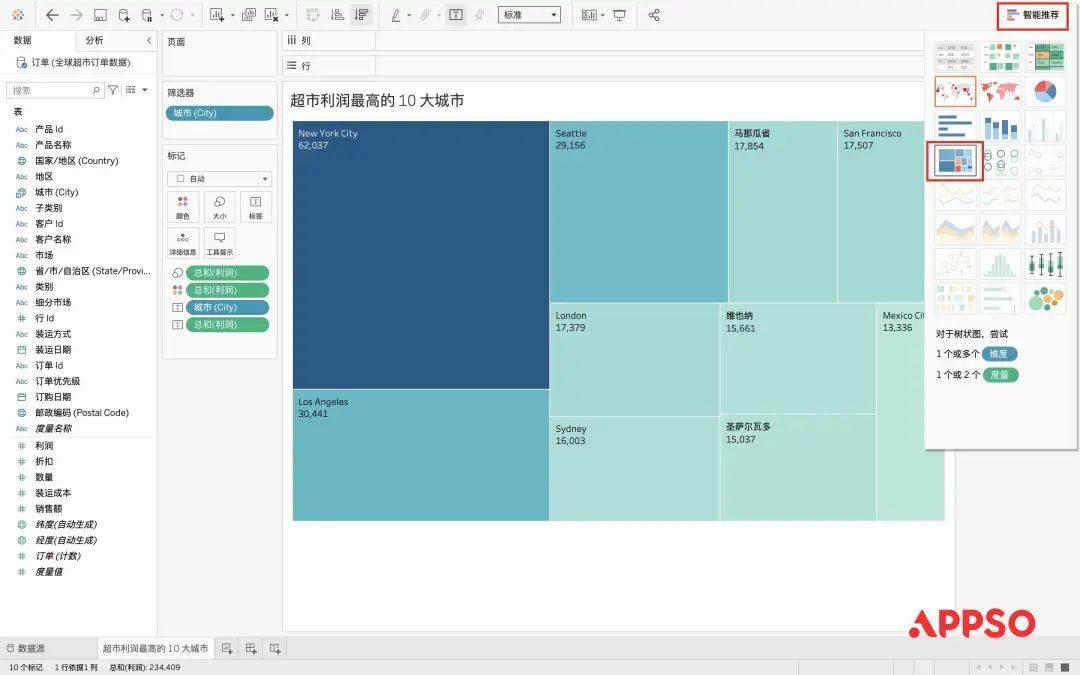Image resolution: width=1080 pixels, height=675 pixels.
Task: Toggle the show mark labels toolbar button
Action: pyautogui.click(x=455, y=15)
